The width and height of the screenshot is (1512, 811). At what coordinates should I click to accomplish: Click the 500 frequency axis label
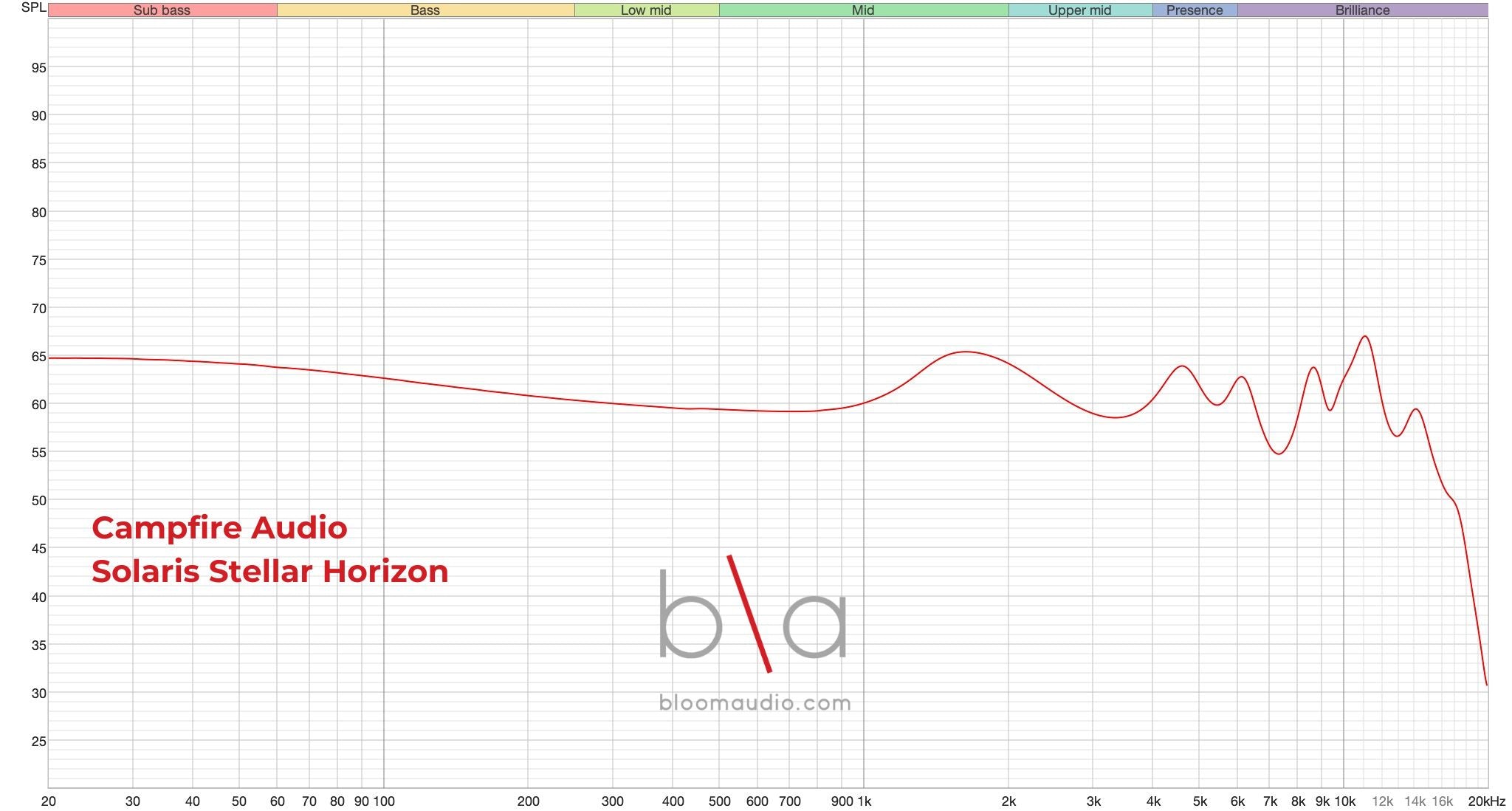[720, 801]
